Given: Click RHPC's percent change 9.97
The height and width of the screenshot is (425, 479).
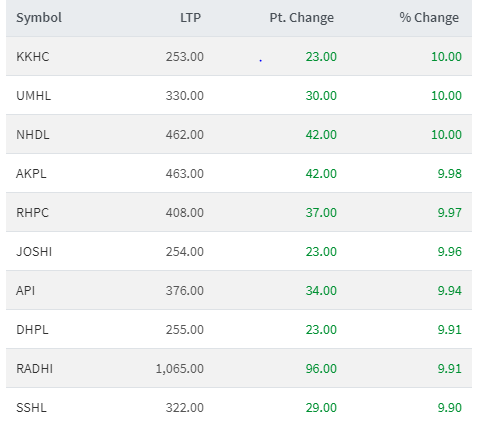Looking at the screenshot, I should pyautogui.click(x=449, y=212).
